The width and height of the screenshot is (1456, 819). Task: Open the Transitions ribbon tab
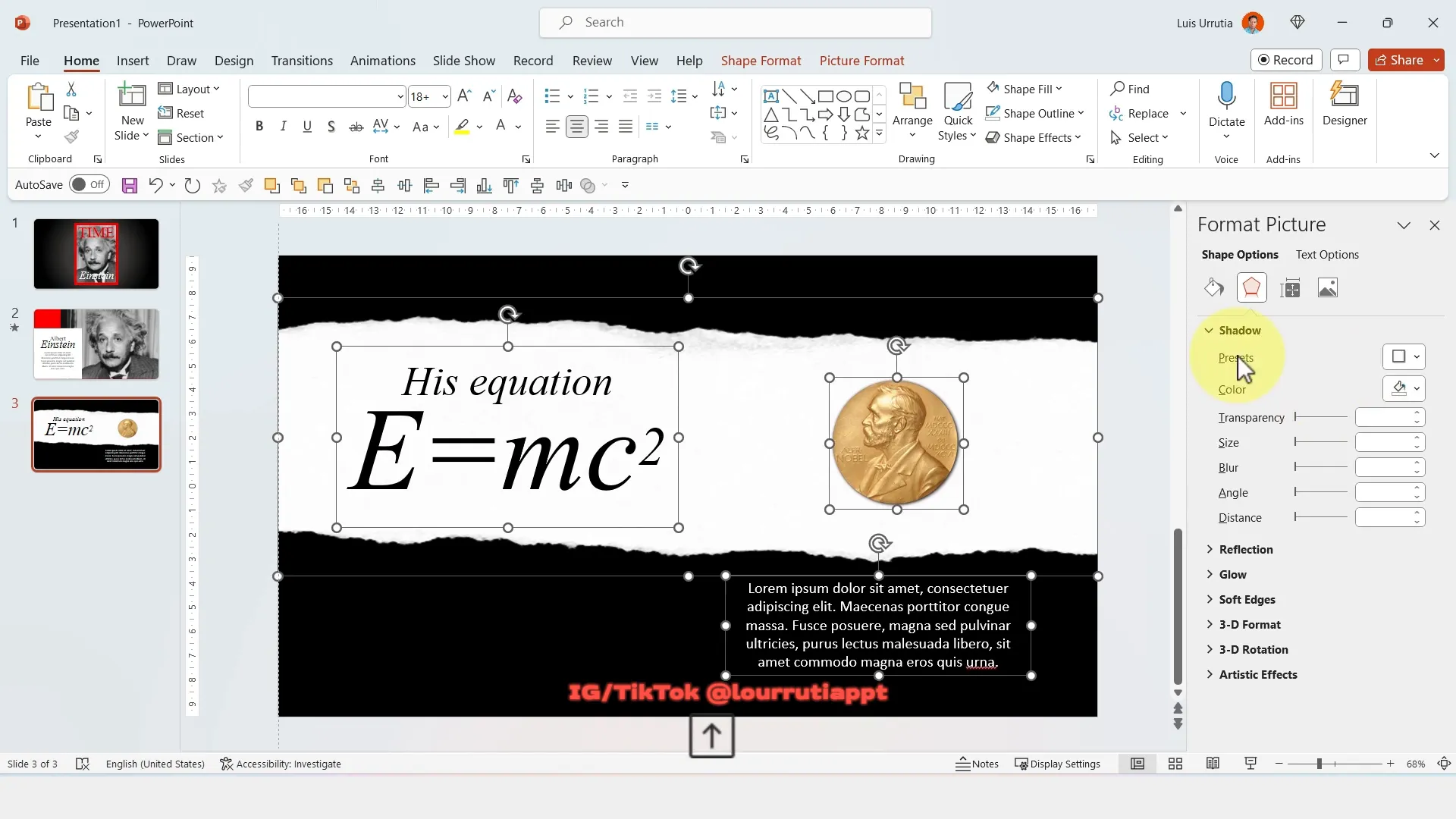point(302,61)
